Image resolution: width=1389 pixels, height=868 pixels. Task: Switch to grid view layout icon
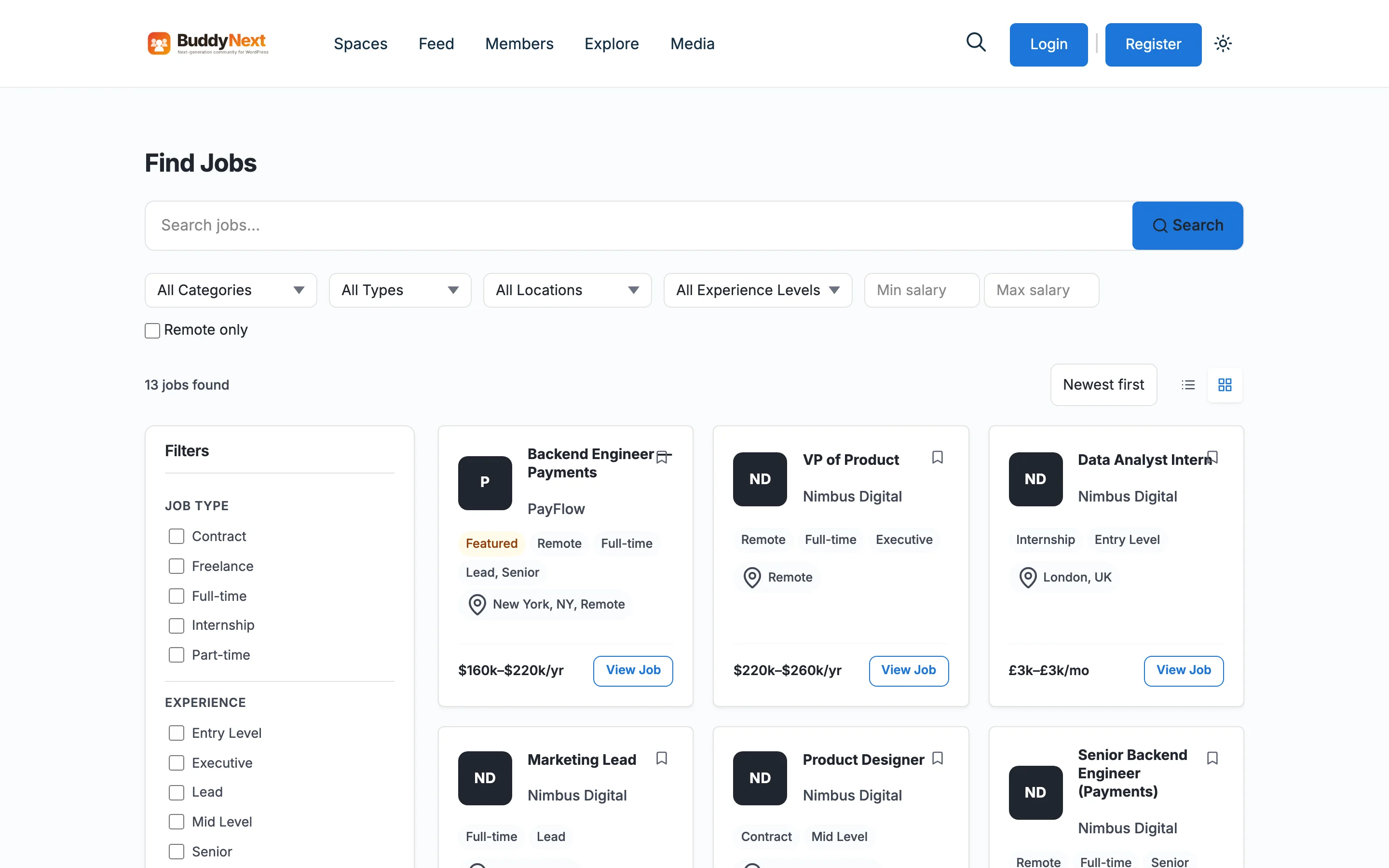click(x=1225, y=385)
